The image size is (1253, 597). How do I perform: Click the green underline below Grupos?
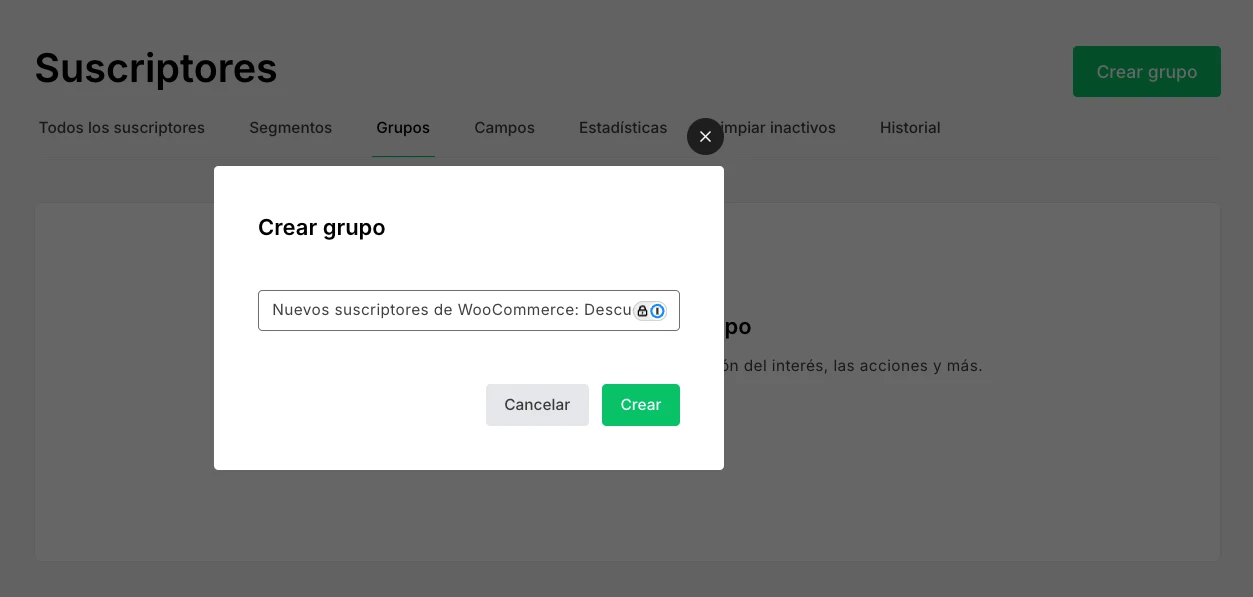403,156
